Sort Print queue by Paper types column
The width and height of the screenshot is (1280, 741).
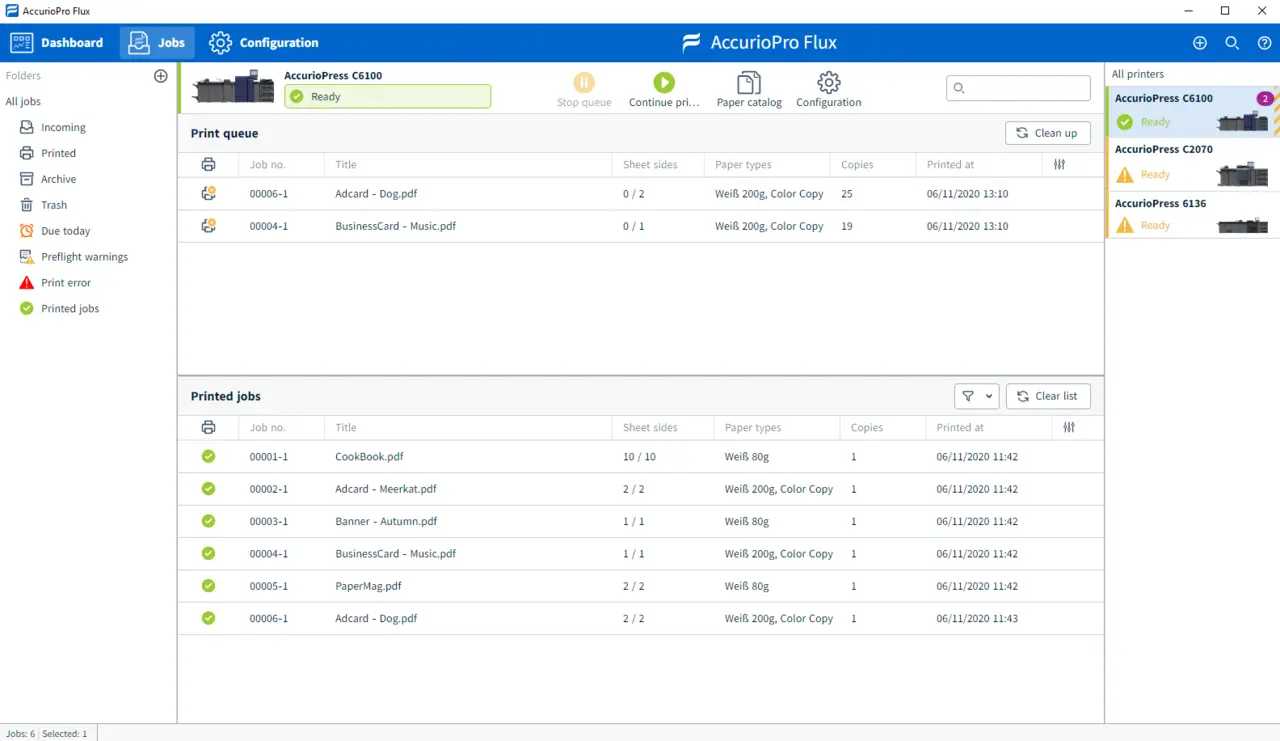point(743,165)
